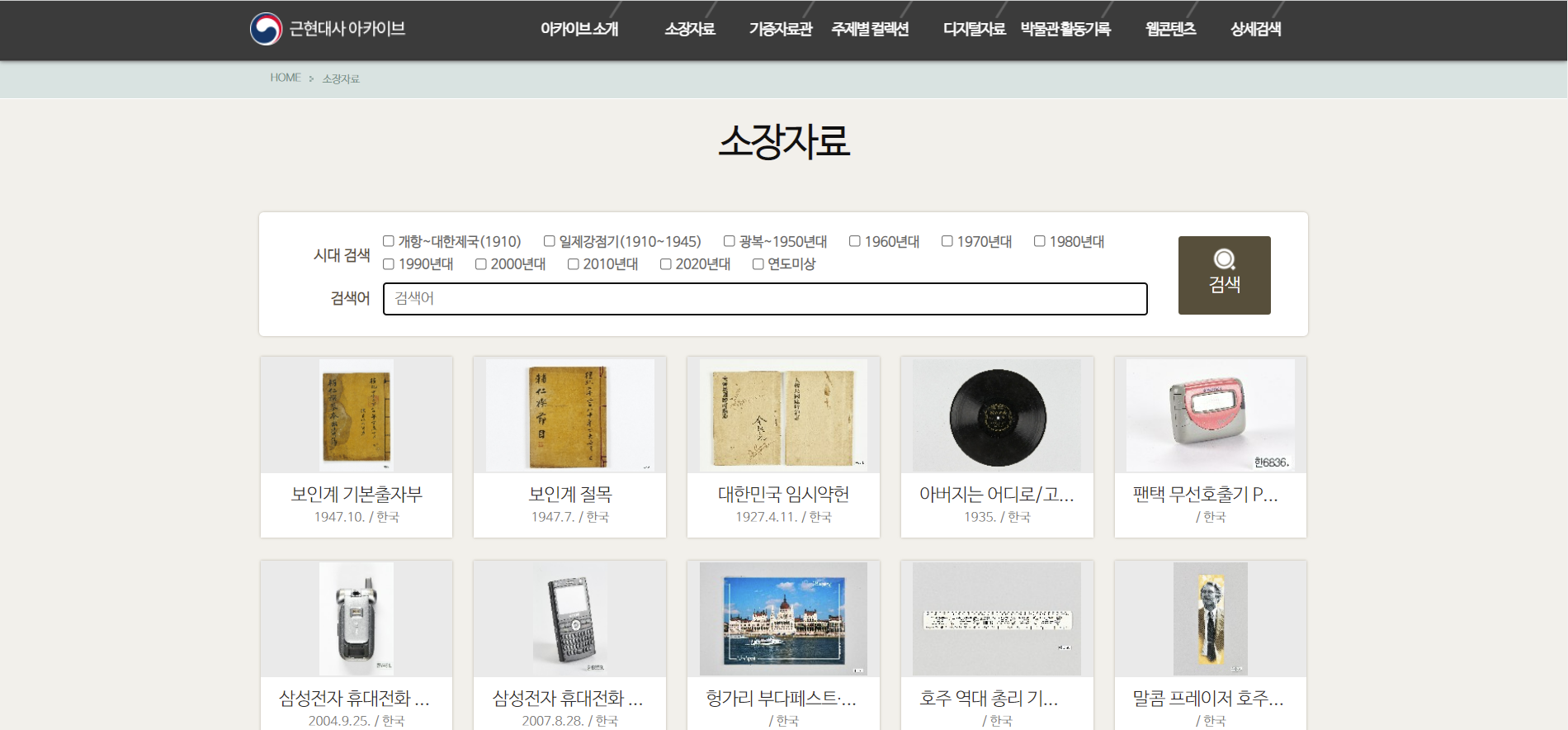This screenshot has width=1568, height=730.
Task: Tick the 연도미상 checkbox
Action: (758, 264)
